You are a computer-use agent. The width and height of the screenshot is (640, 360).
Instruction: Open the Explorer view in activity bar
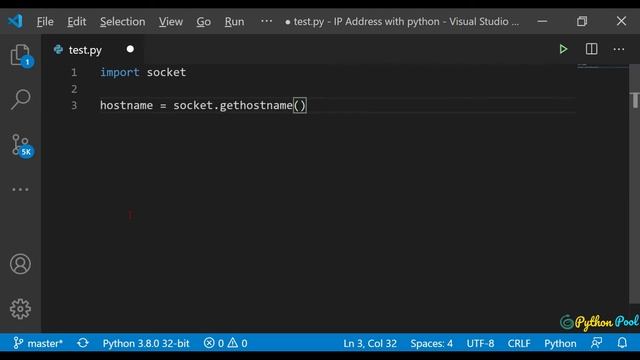(20, 56)
